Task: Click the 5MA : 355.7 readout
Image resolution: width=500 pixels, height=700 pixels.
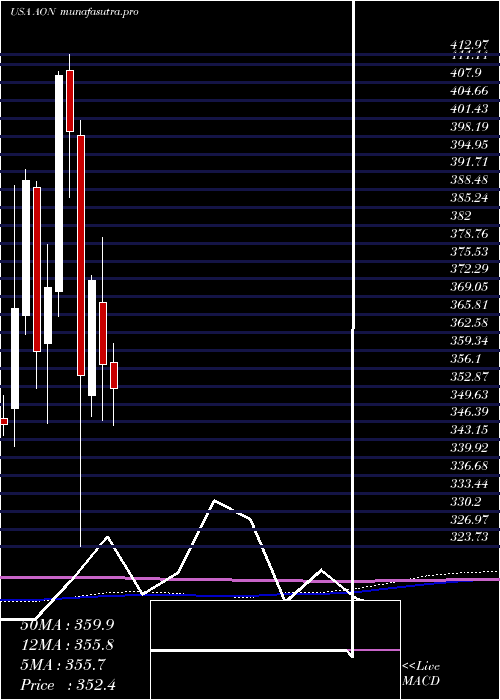Action: (x=63, y=665)
